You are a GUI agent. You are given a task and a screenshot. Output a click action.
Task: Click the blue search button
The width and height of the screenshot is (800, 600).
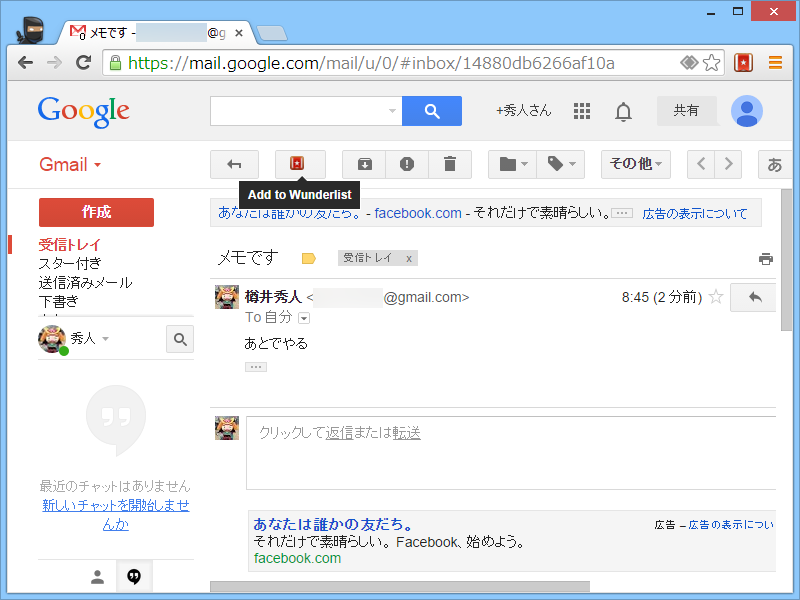(432, 111)
